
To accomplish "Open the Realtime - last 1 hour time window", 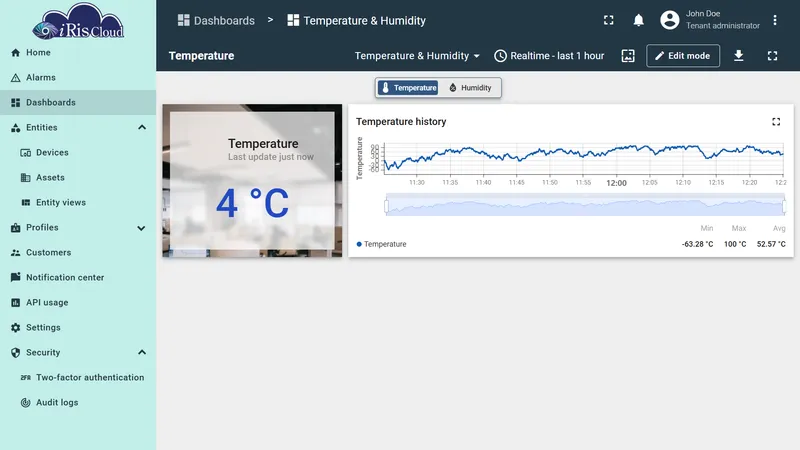I will [x=549, y=56].
